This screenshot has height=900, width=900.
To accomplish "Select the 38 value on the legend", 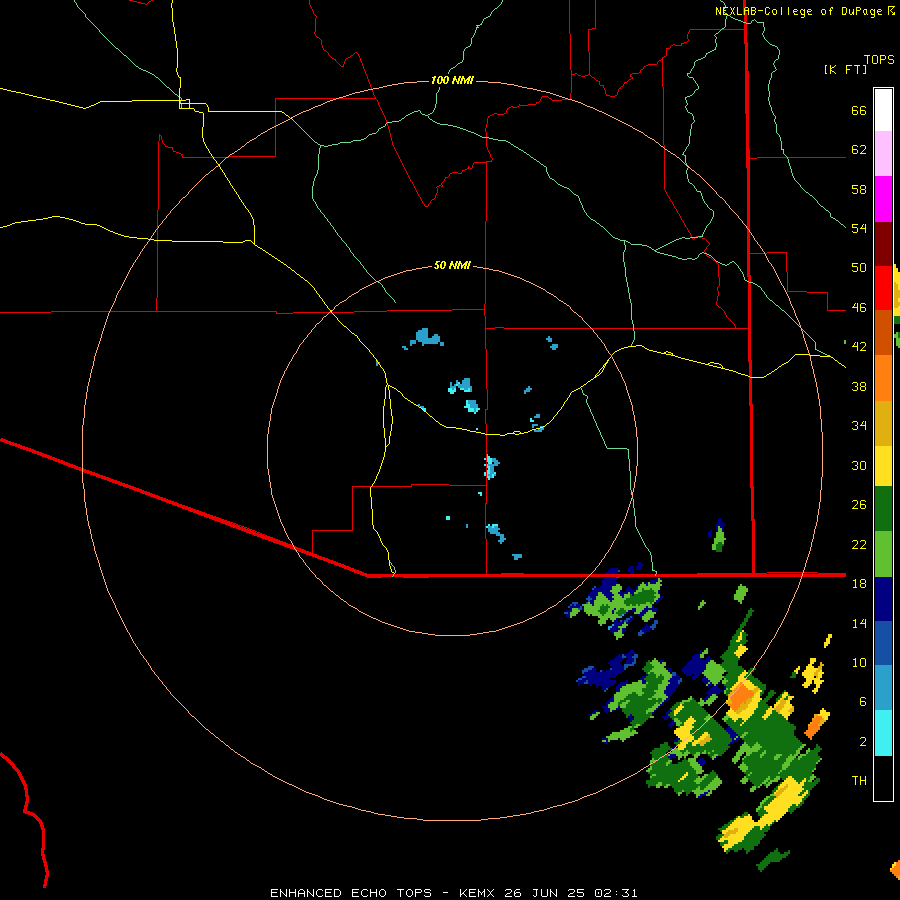I will [x=859, y=386].
